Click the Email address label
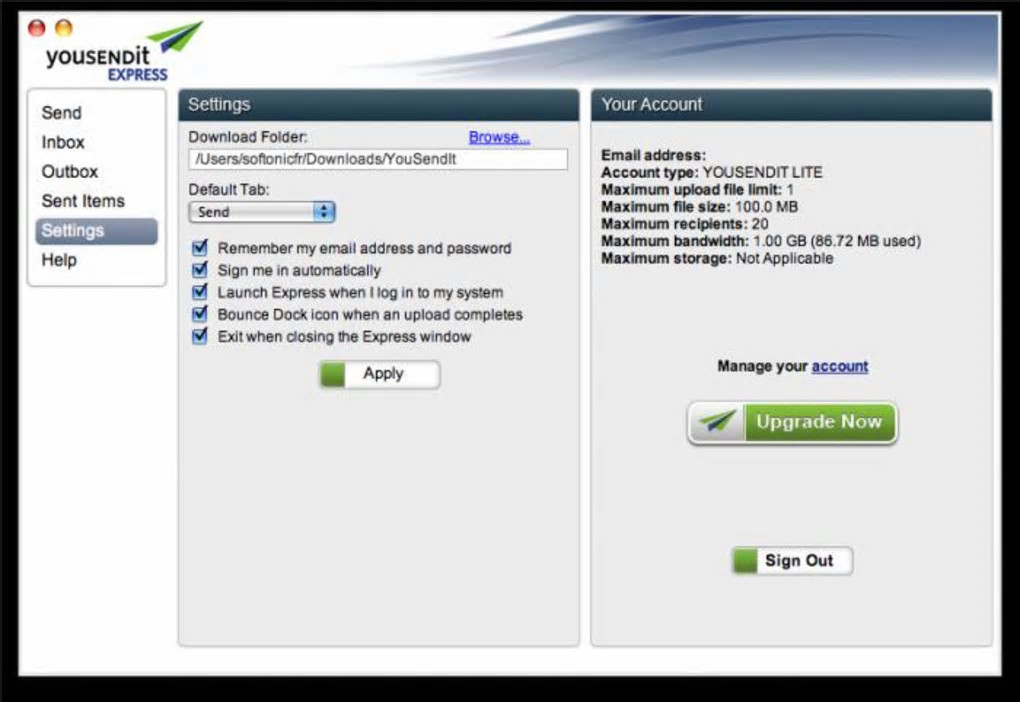This screenshot has width=1020, height=702. coord(653,155)
